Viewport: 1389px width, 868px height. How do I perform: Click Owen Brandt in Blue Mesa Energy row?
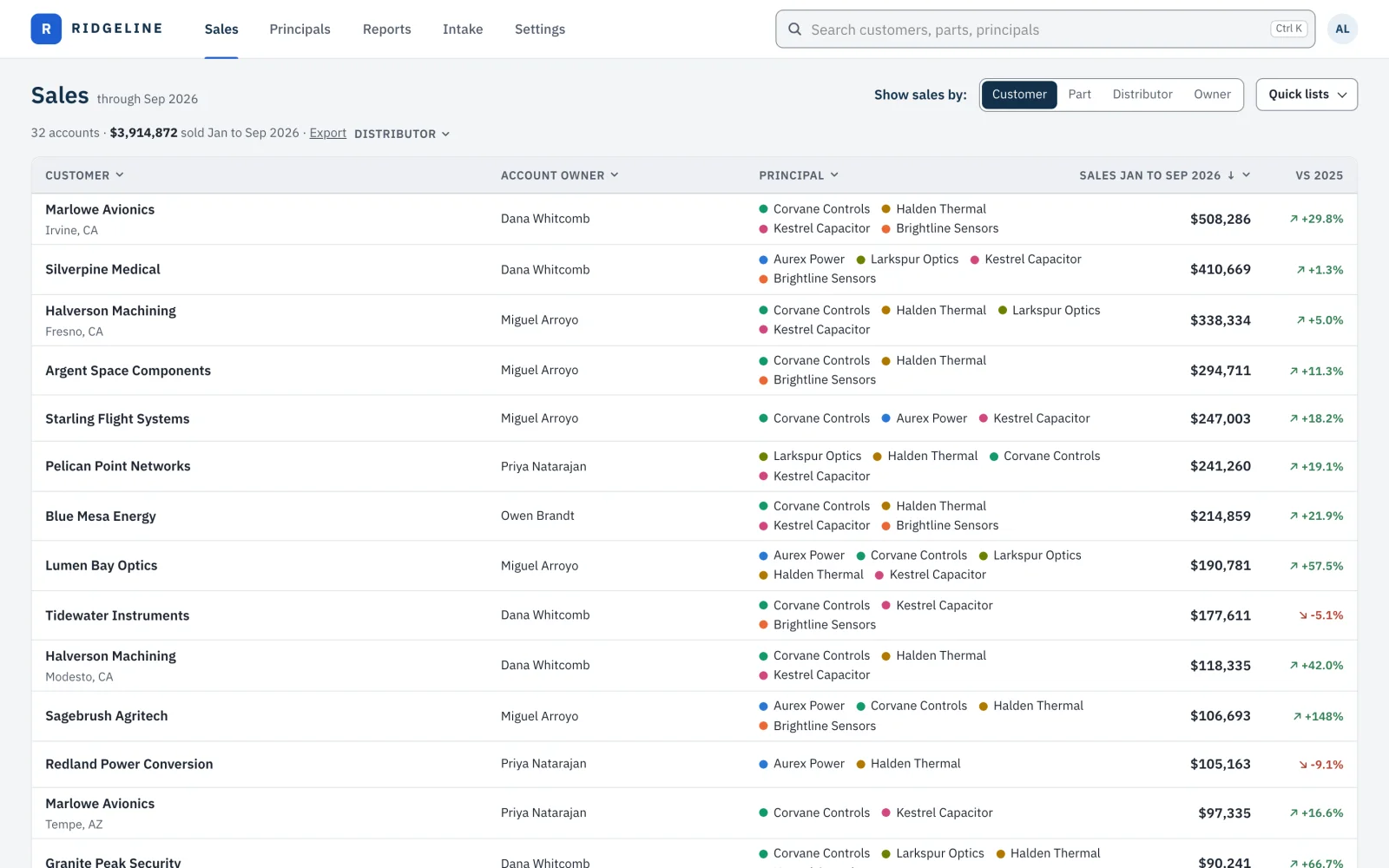point(537,516)
